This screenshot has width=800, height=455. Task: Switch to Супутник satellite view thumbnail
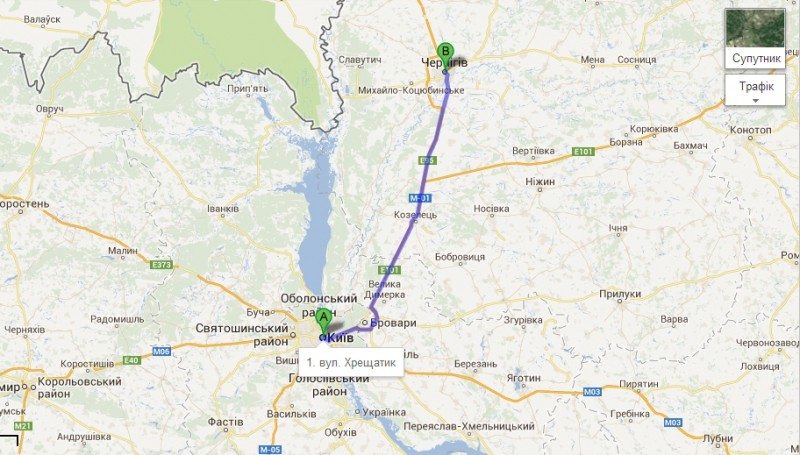click(x=755, y=38)
